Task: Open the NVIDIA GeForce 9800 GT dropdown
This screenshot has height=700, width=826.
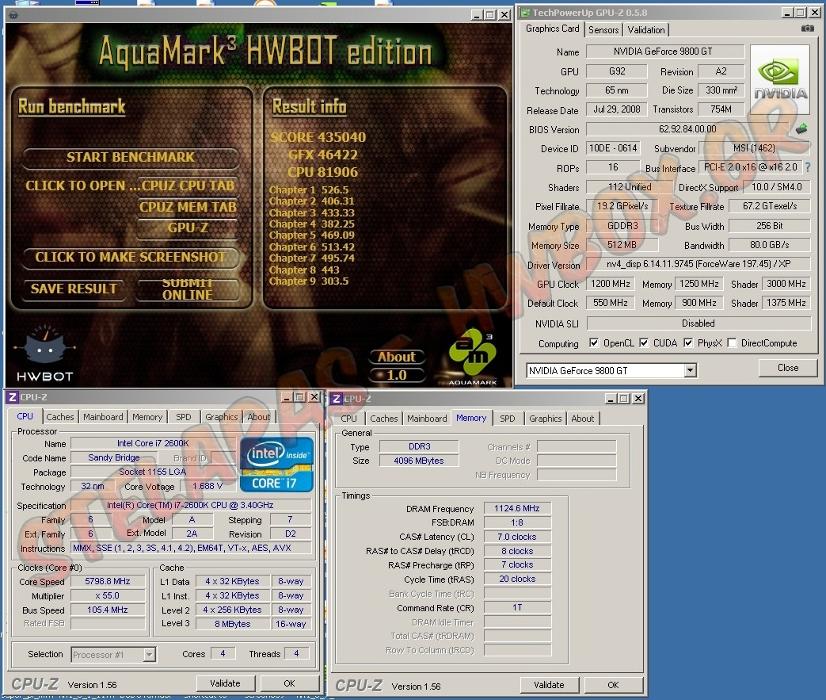Action: pyautogui.click(x=690, y=370)
